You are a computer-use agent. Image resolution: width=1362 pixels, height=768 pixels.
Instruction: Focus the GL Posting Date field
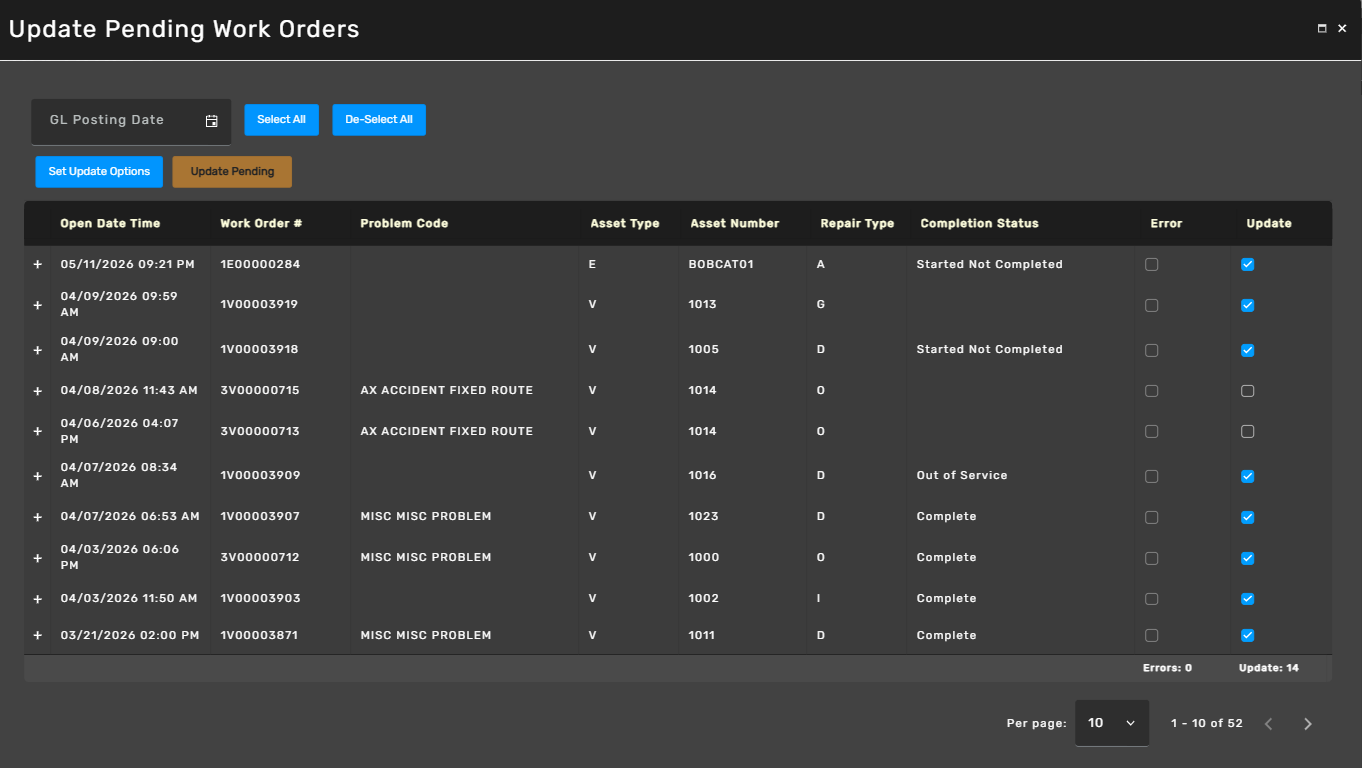(x=131, y=121)
